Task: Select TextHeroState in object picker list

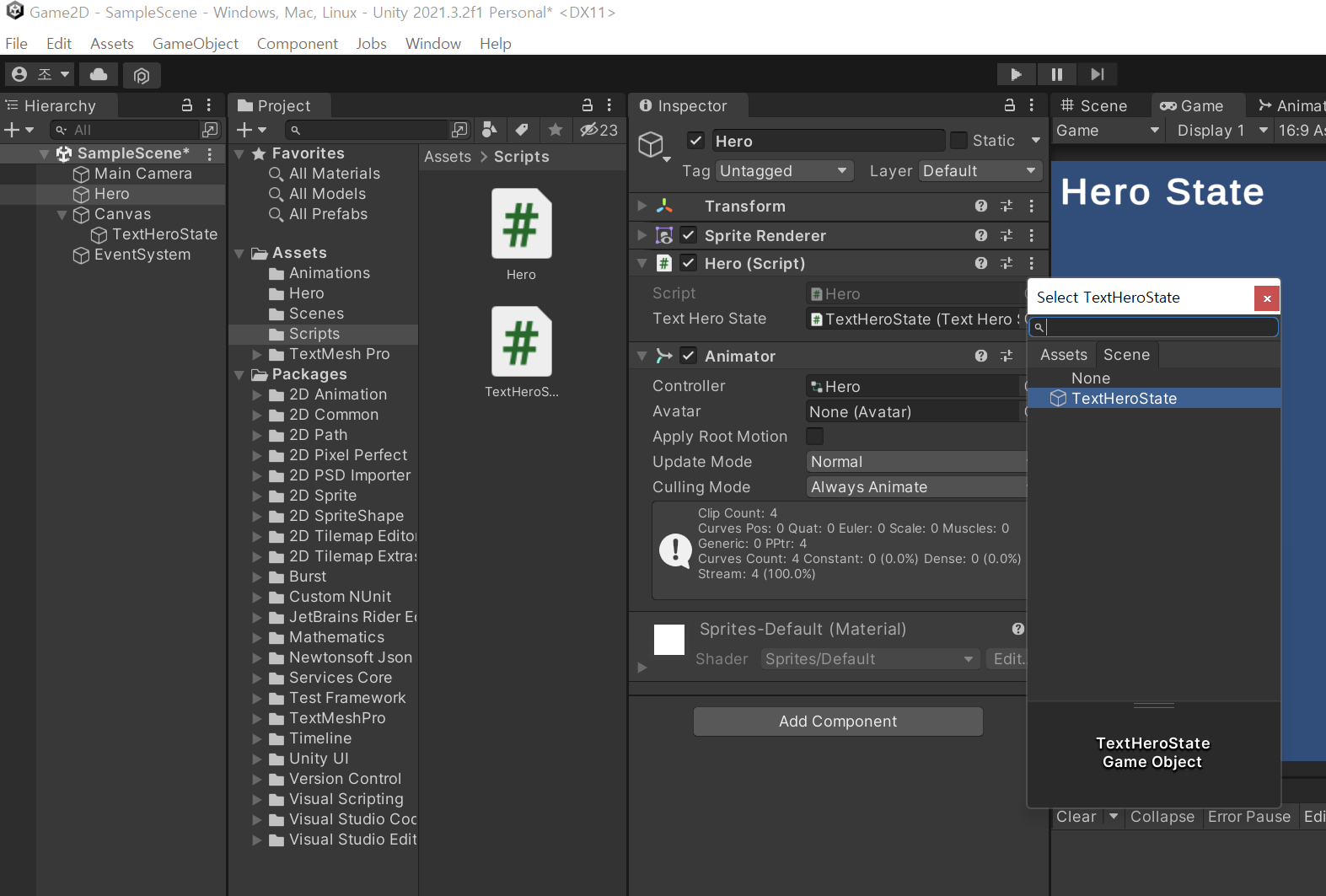Action: pyautogui.click(x=1154, y=399)
